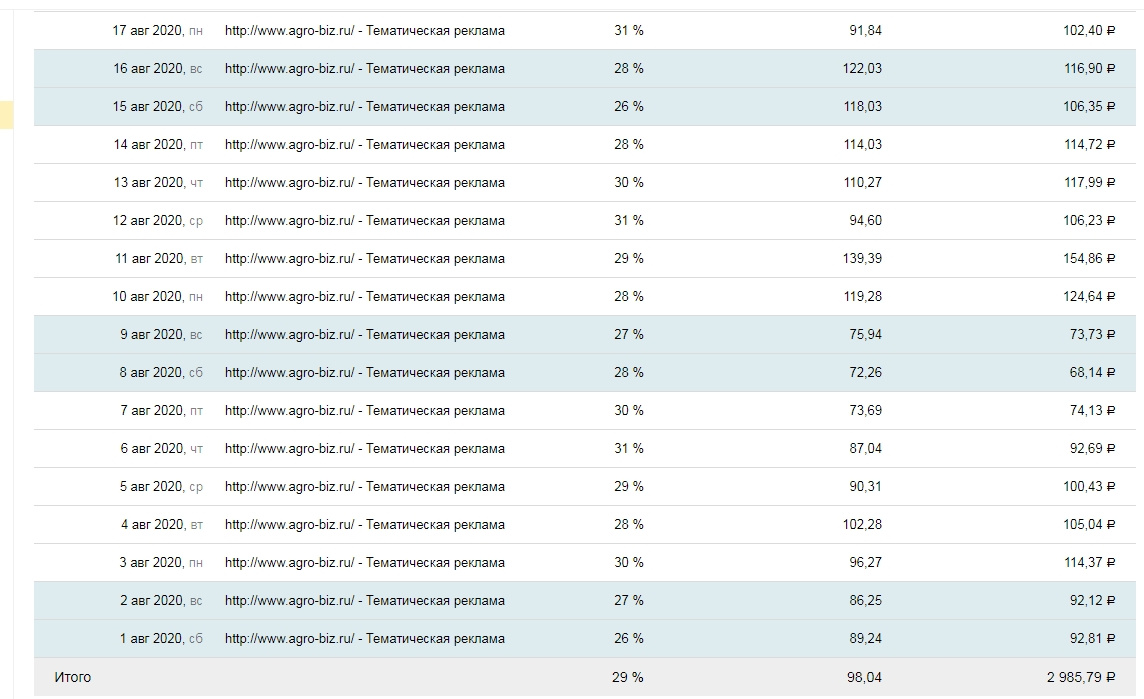
Task: Select 139,39 value for 11 авг
Action: (862, 258)
